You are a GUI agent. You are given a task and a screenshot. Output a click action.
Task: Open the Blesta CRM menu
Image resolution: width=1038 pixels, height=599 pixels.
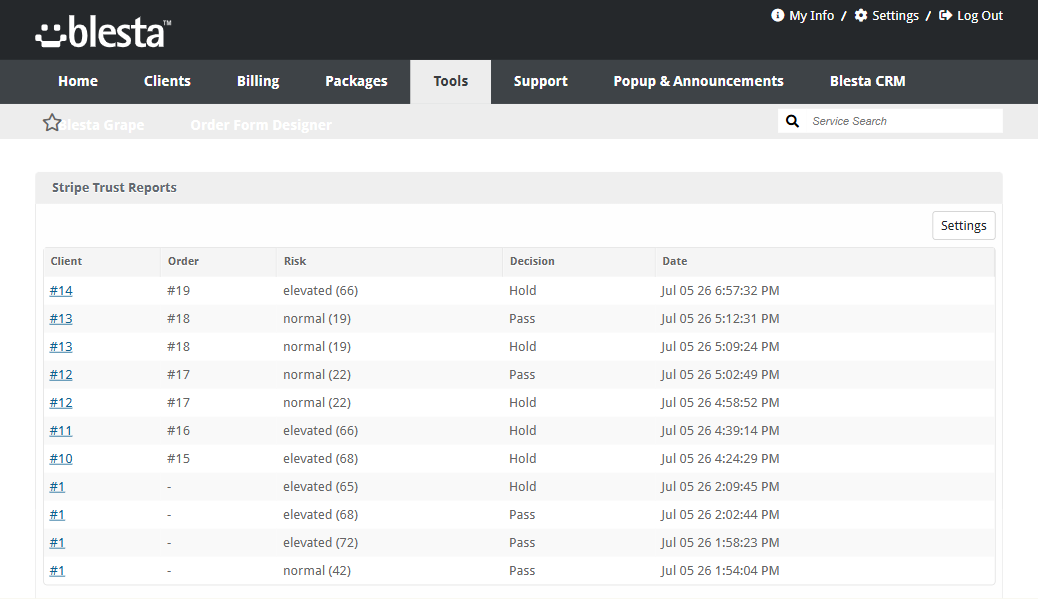(868, 81)
